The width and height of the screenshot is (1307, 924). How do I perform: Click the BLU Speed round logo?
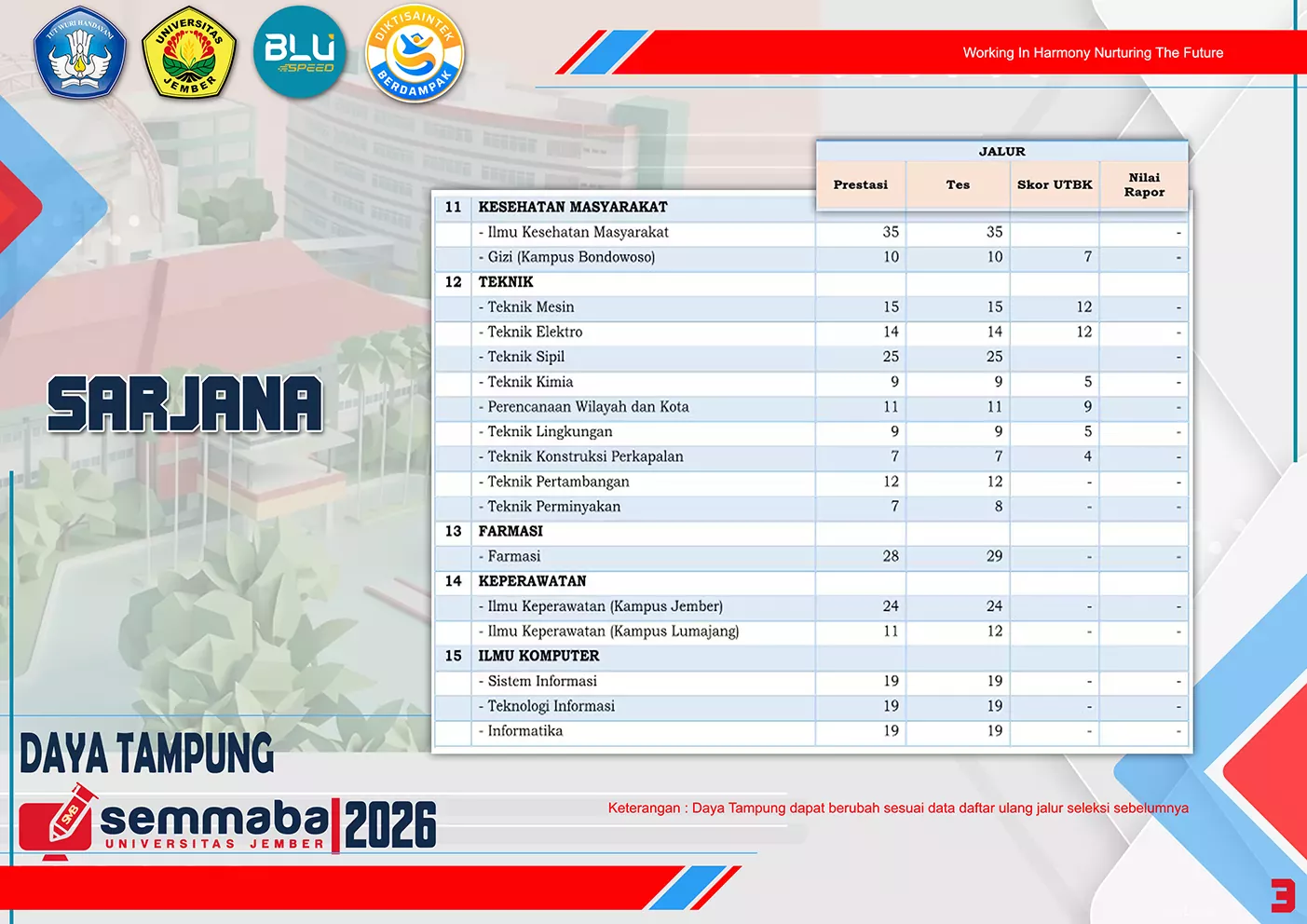coord(299,53)
